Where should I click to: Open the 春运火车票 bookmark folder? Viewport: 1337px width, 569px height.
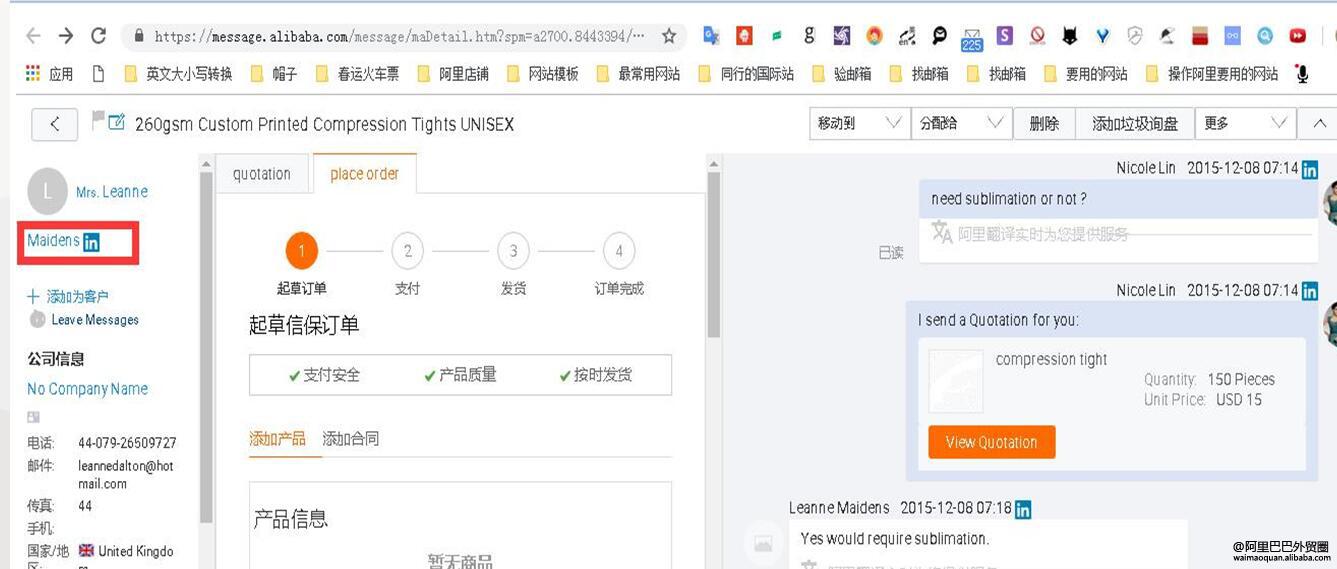[357, 73]
